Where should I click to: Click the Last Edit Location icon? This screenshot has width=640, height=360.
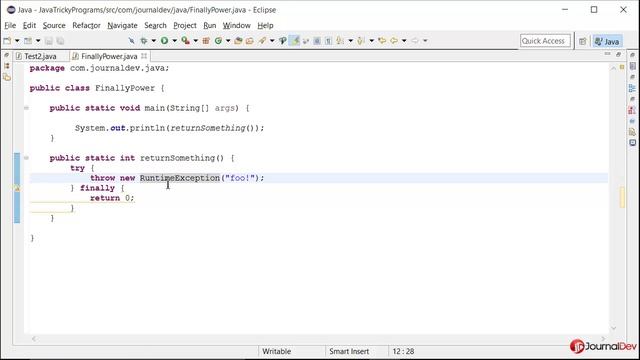[x=382, y=41]
